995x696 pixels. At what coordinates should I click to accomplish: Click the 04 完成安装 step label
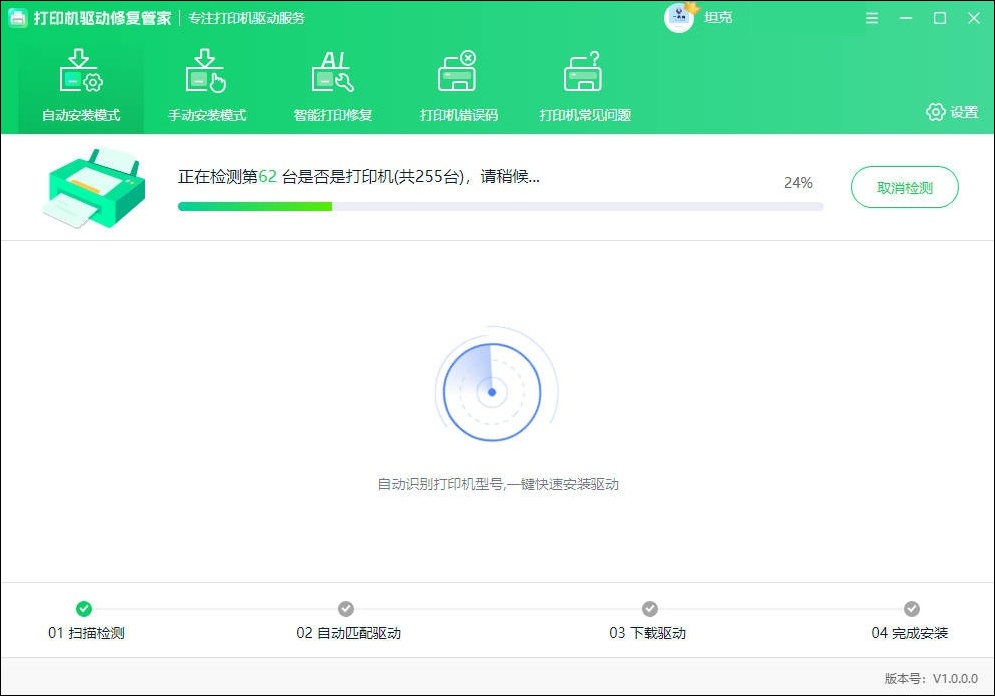coord(909,633)
